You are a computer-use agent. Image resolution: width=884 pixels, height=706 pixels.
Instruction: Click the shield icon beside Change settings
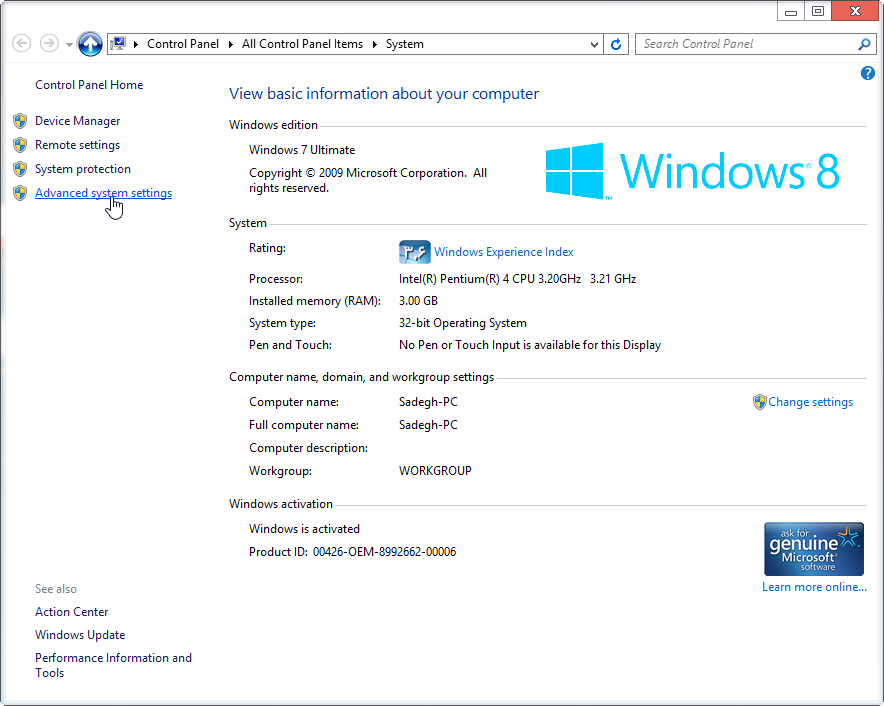click(x=759, y=401)
